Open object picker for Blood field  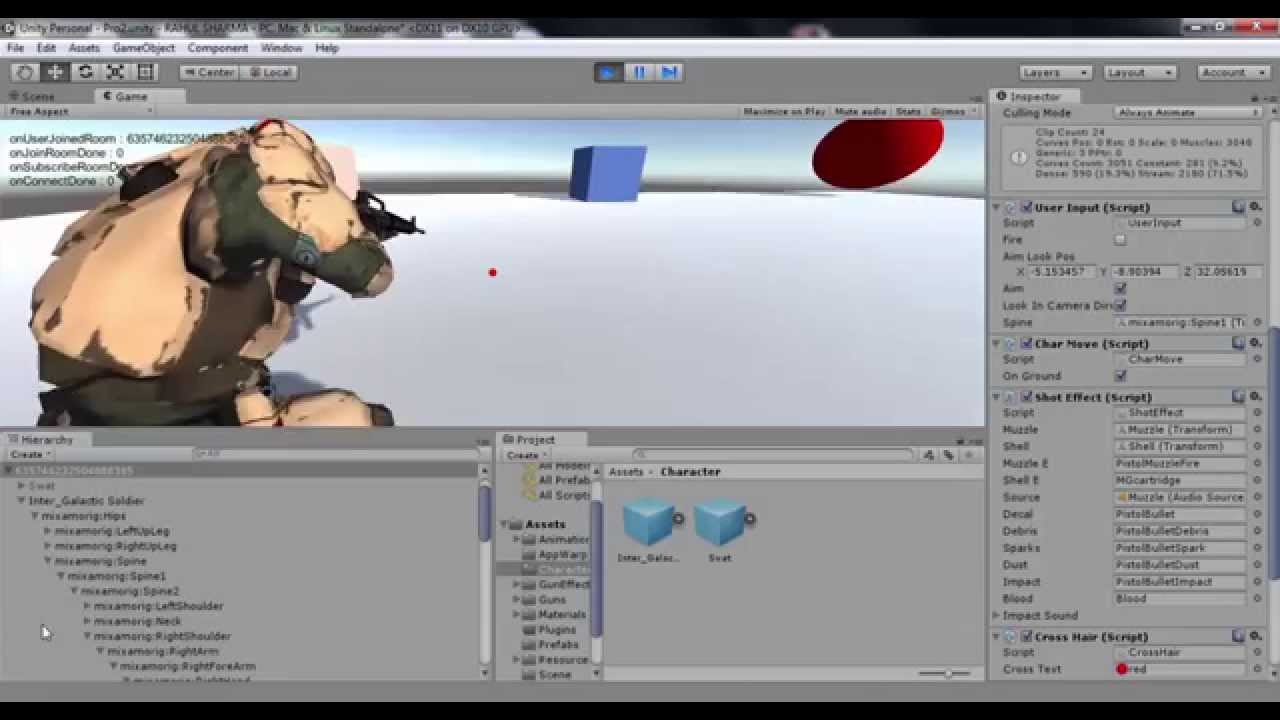click(x=1257, y=599)
